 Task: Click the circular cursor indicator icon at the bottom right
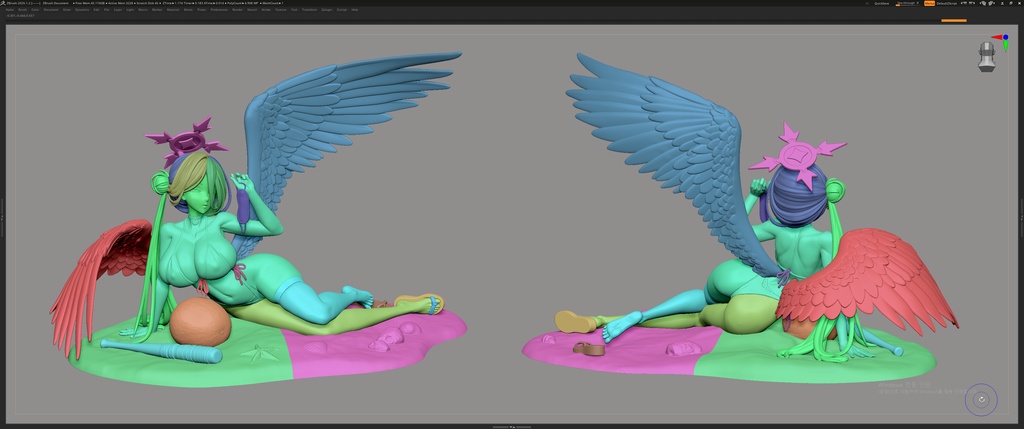[x=981, y=399]
